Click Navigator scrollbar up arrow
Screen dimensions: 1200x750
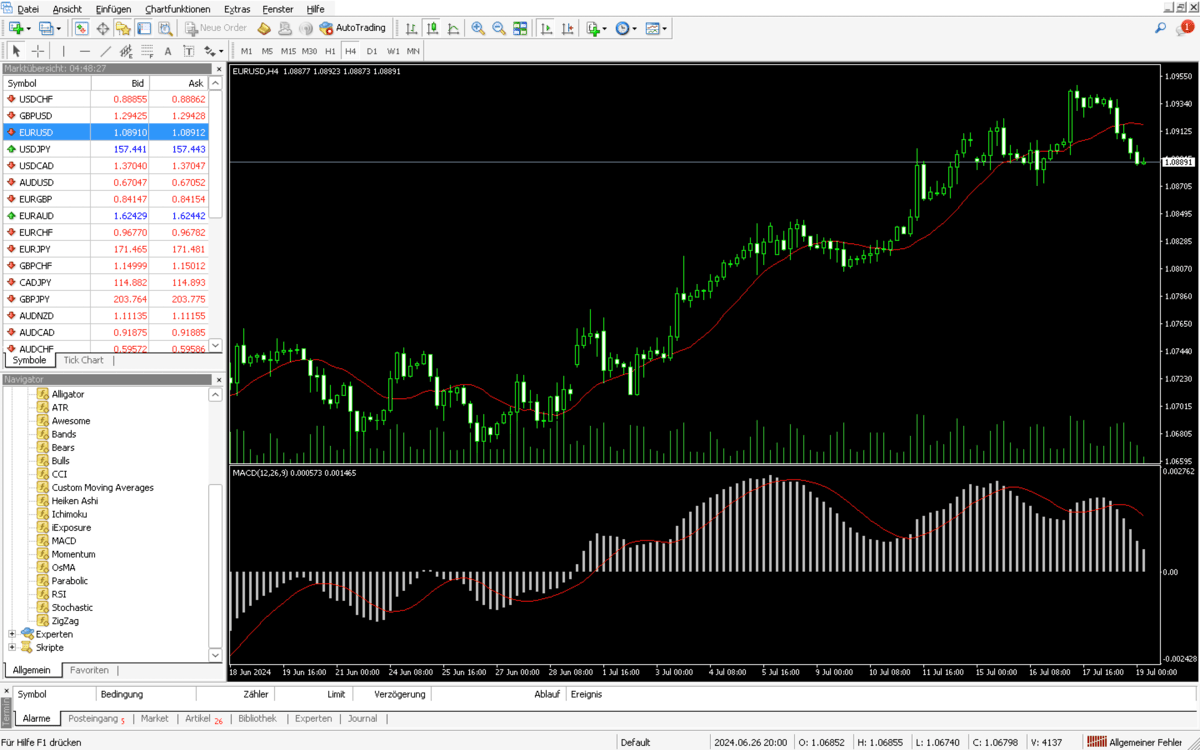[216, 395]
